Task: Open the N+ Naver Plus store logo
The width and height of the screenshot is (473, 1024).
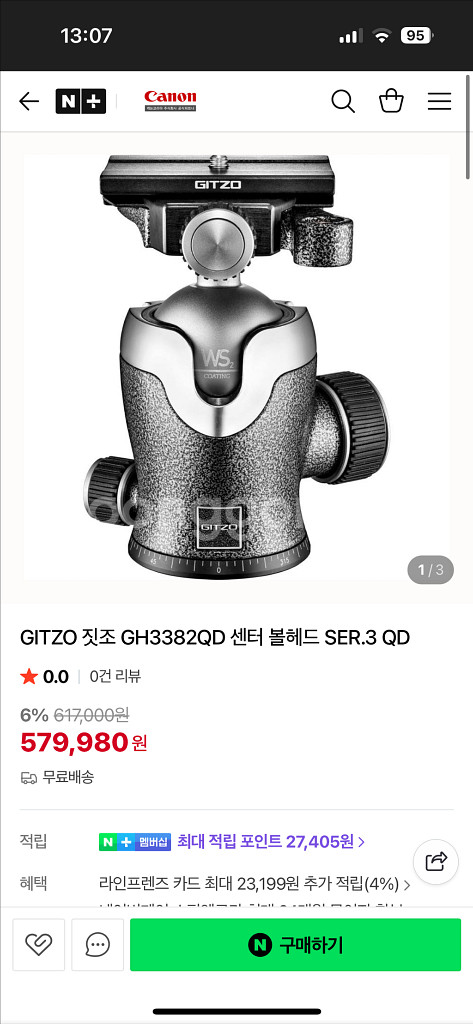Action: point(80,101)
